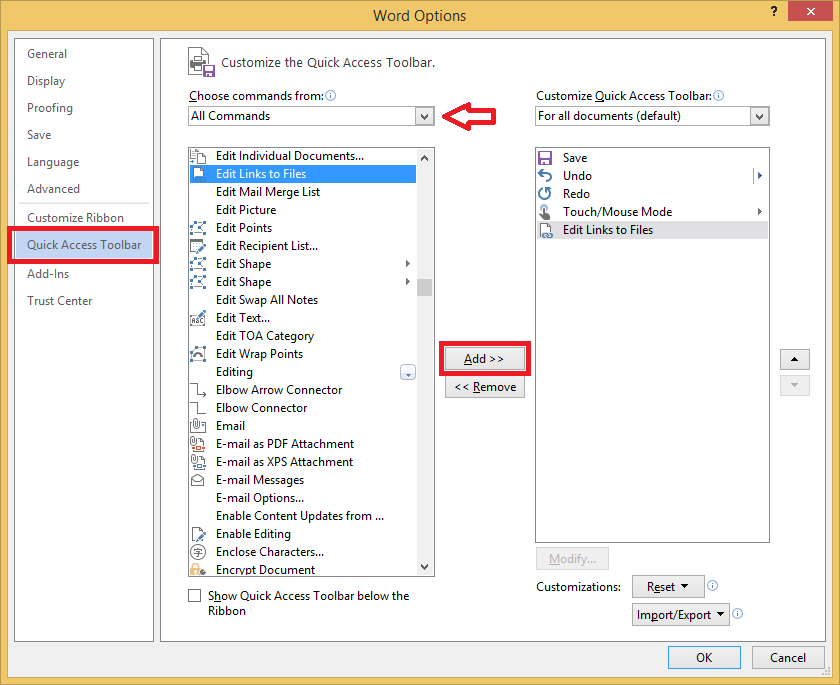Open Help via the question mark icon
The image size is (840, 685).
pos(774,11)
